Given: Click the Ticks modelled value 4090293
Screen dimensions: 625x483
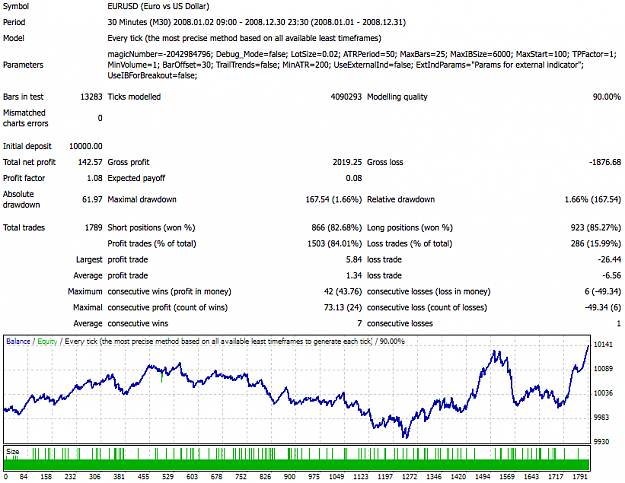Looking at the screenshot, I should [346, 97].
